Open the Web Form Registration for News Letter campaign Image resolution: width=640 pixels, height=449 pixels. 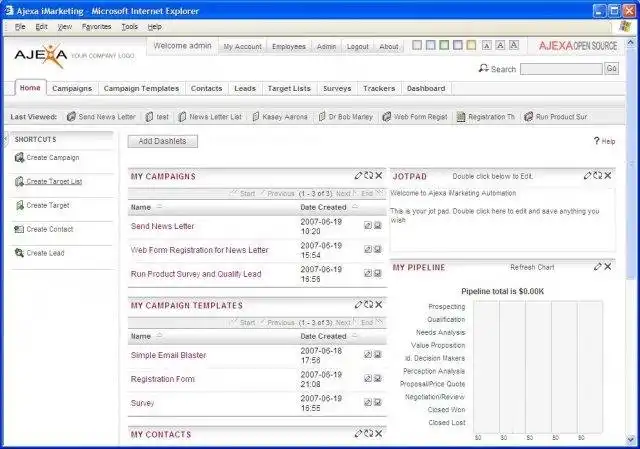(199, 250)
